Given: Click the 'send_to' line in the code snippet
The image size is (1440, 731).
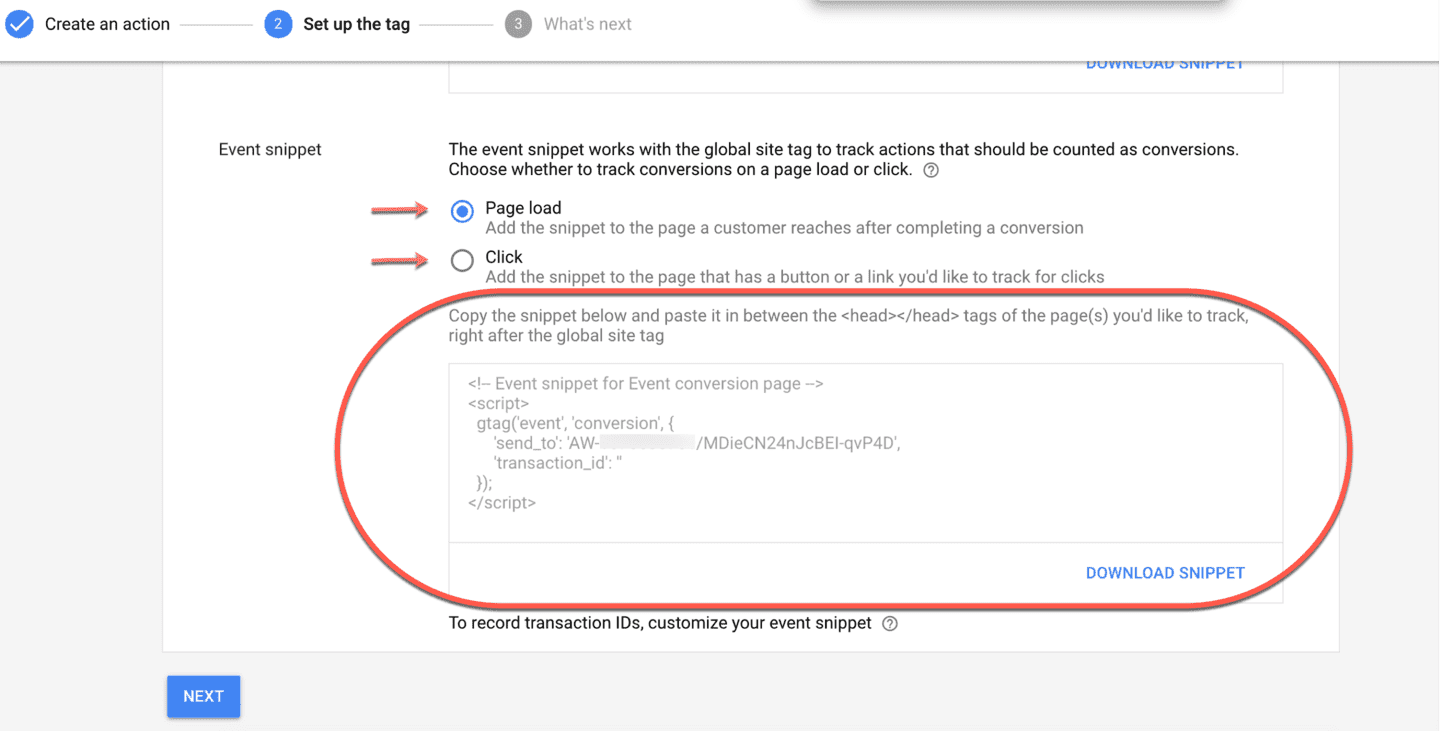Looking at the screenshot, I should pos(697,443).
